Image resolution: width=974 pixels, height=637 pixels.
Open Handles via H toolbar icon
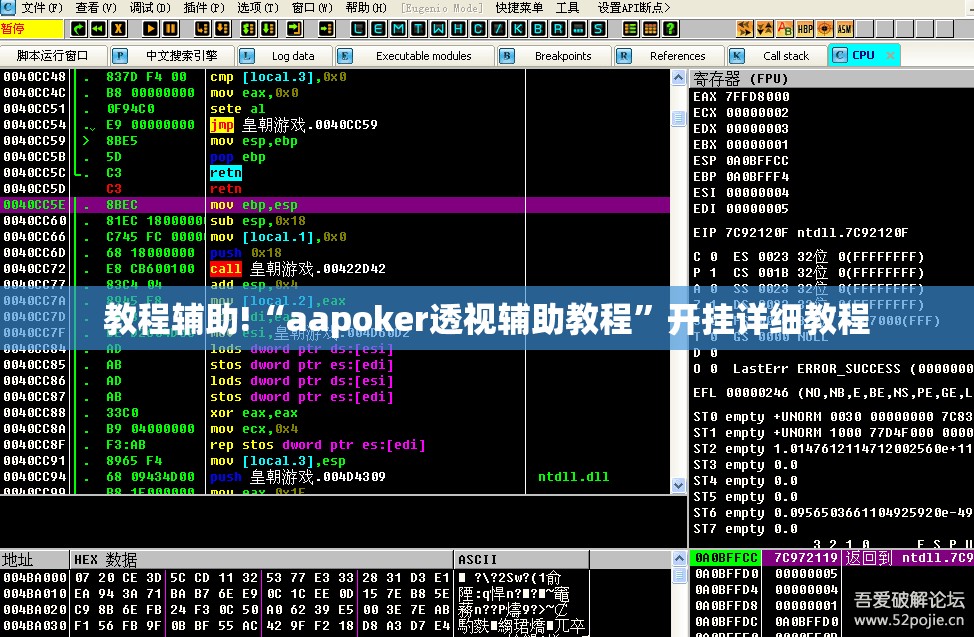458,29
